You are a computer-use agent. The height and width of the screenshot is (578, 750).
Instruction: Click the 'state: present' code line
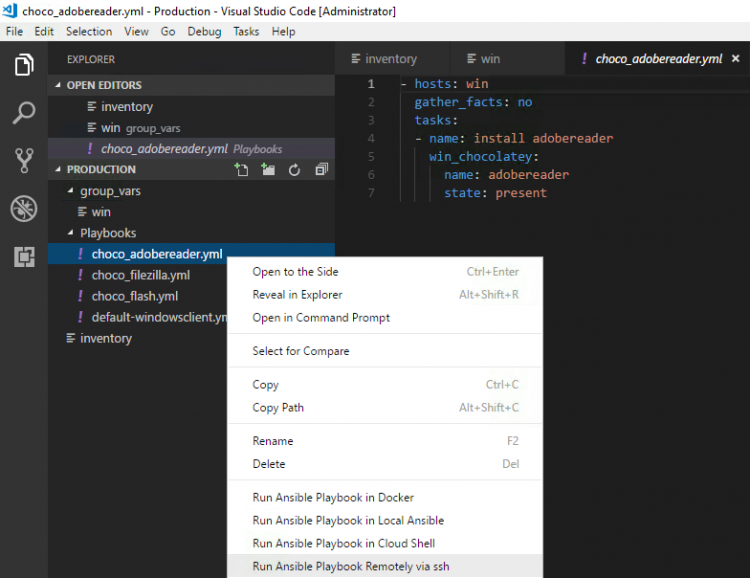click(495, 193)
